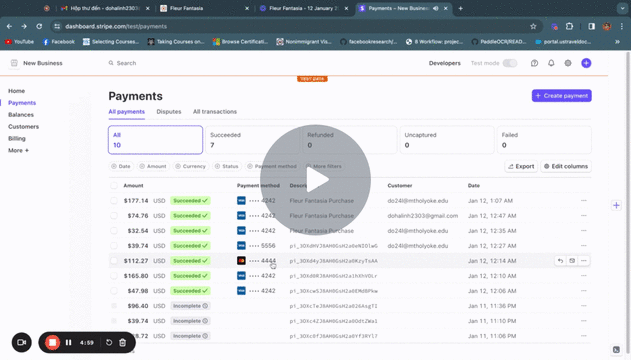
Task: Pause the screen recording
Action: coord(68,342)
